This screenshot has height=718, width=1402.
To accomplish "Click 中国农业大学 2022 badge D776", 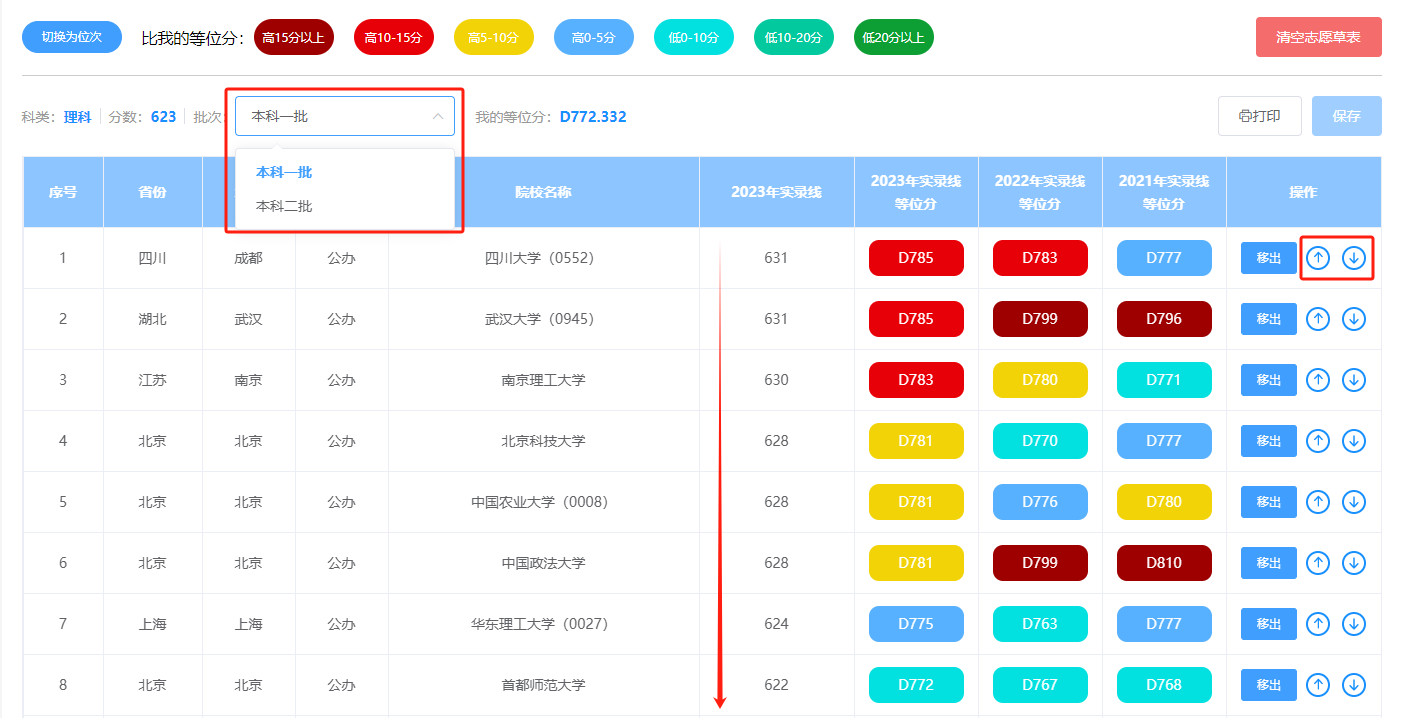I will pos(1040,502).
